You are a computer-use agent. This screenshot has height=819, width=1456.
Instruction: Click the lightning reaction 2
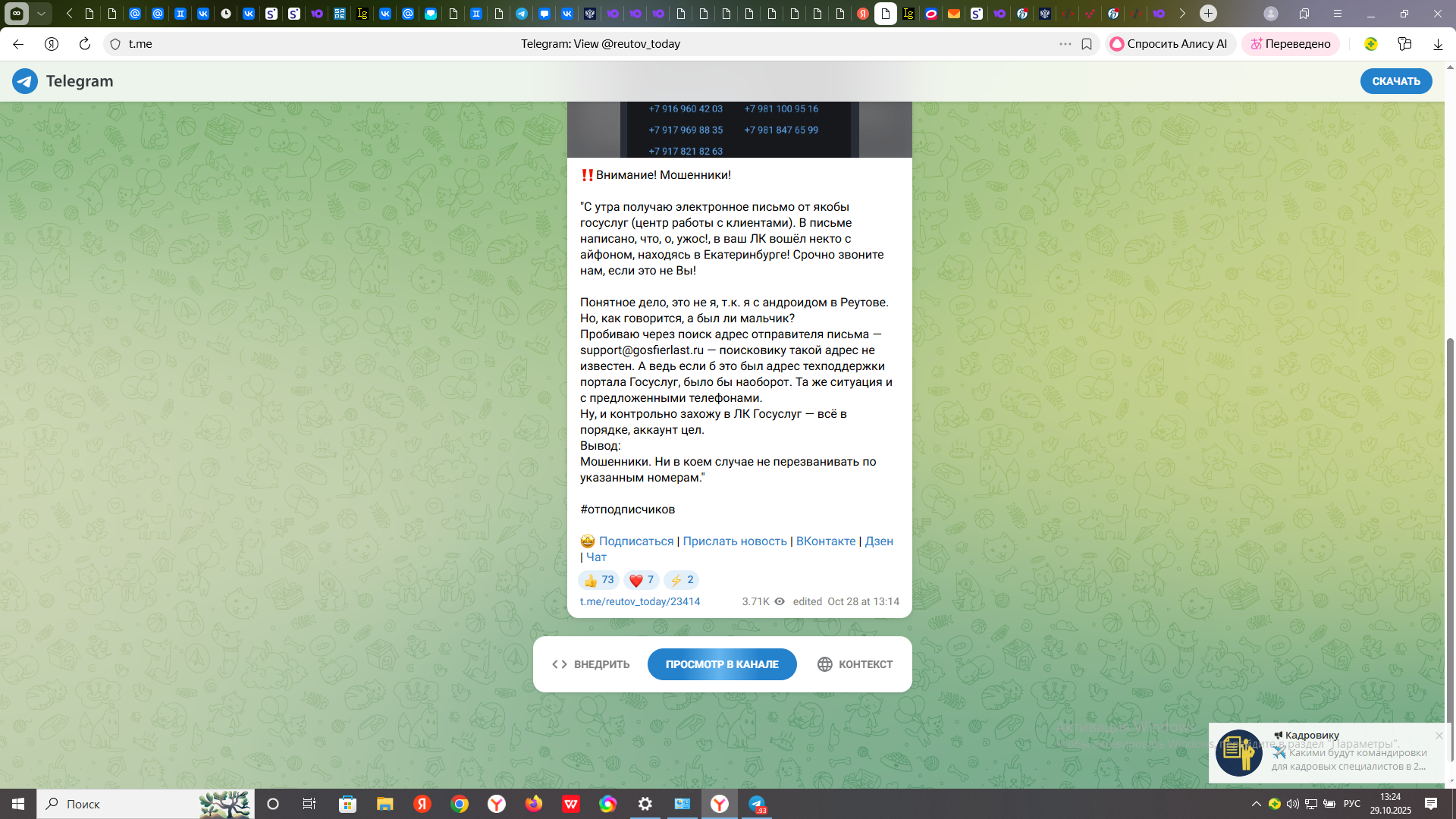pos(681,580)
